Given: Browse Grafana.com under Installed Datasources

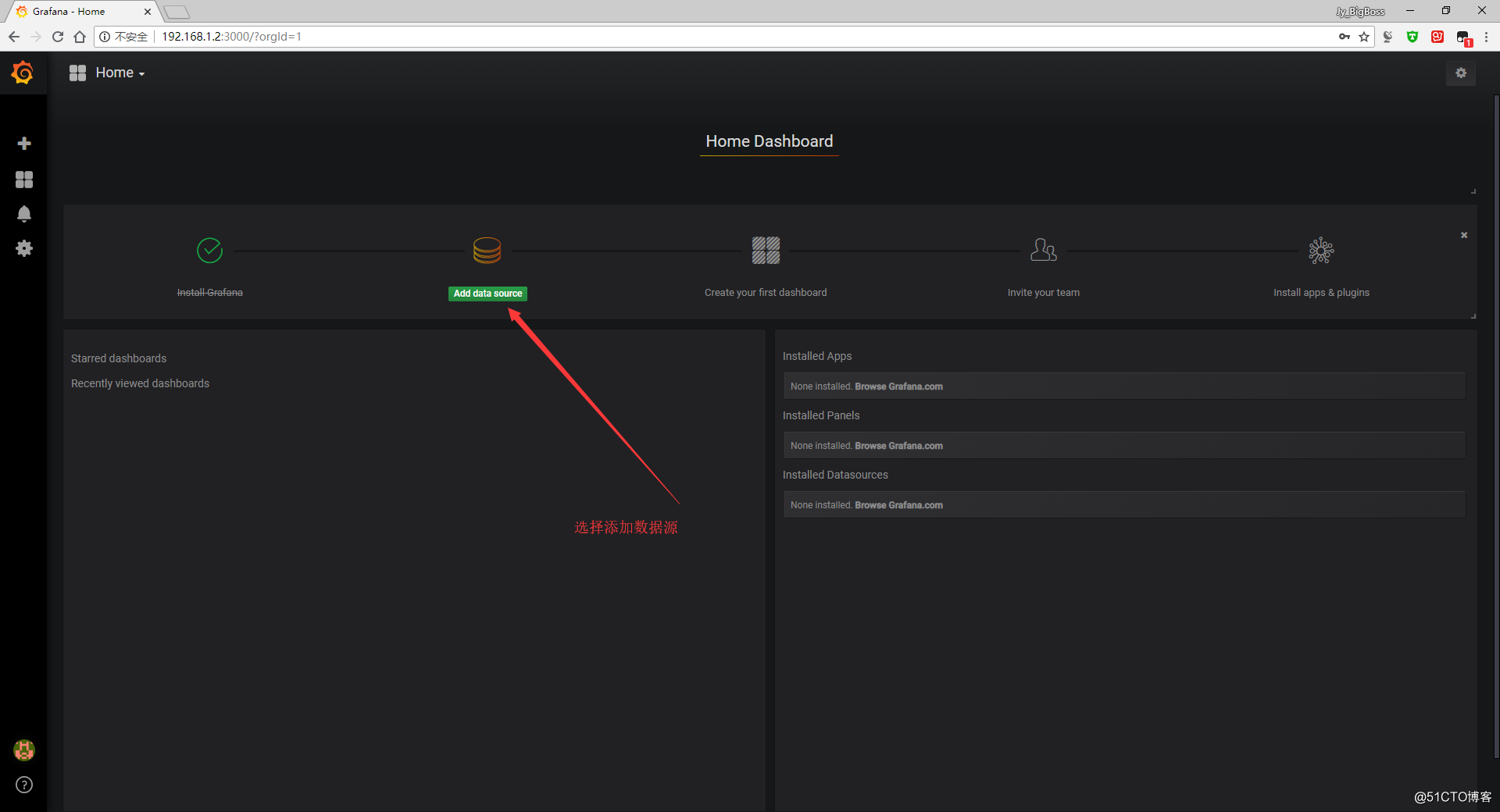Looking at the screenshot, I should [x=898, y=505].
